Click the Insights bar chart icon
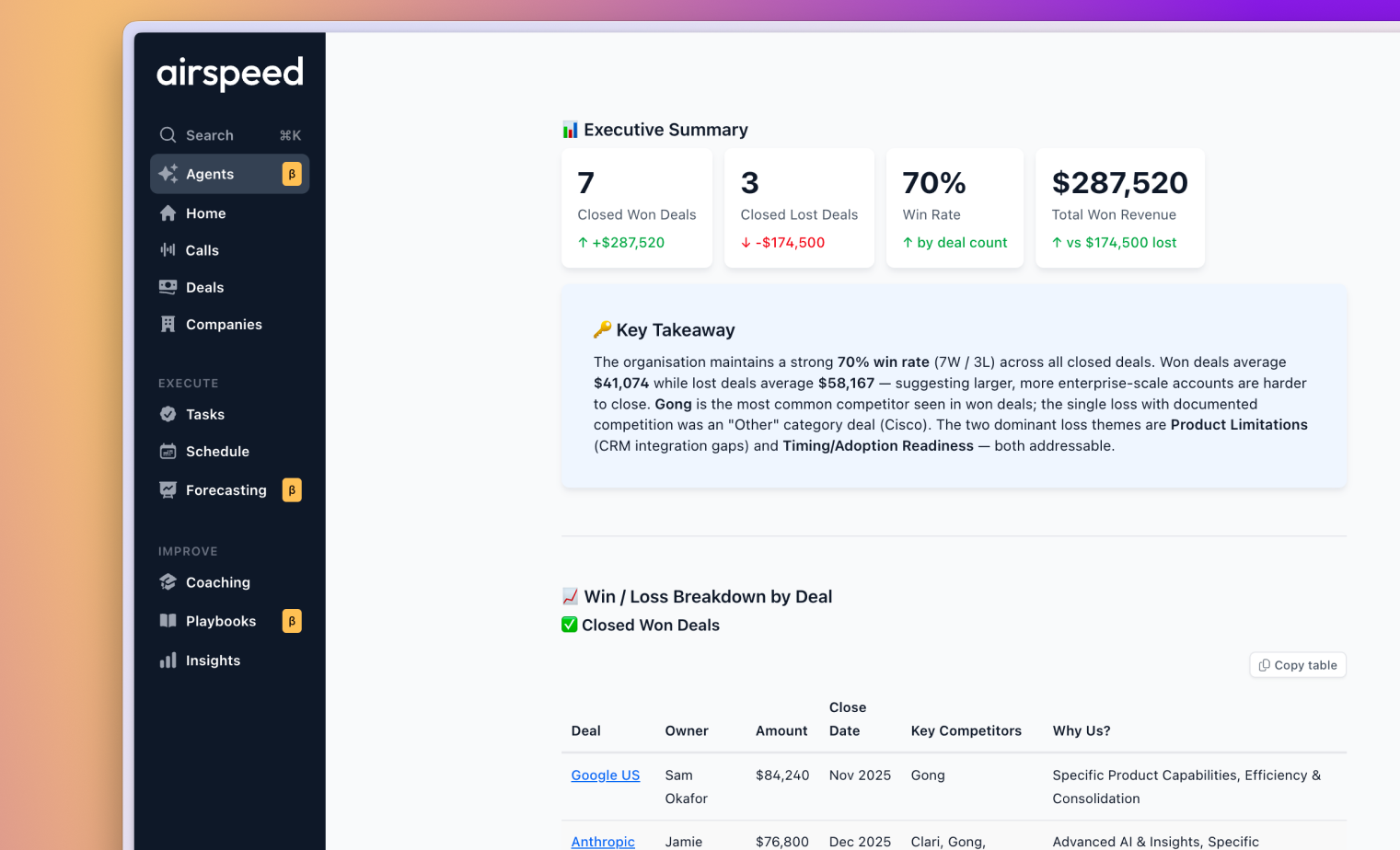 [168, 660]
